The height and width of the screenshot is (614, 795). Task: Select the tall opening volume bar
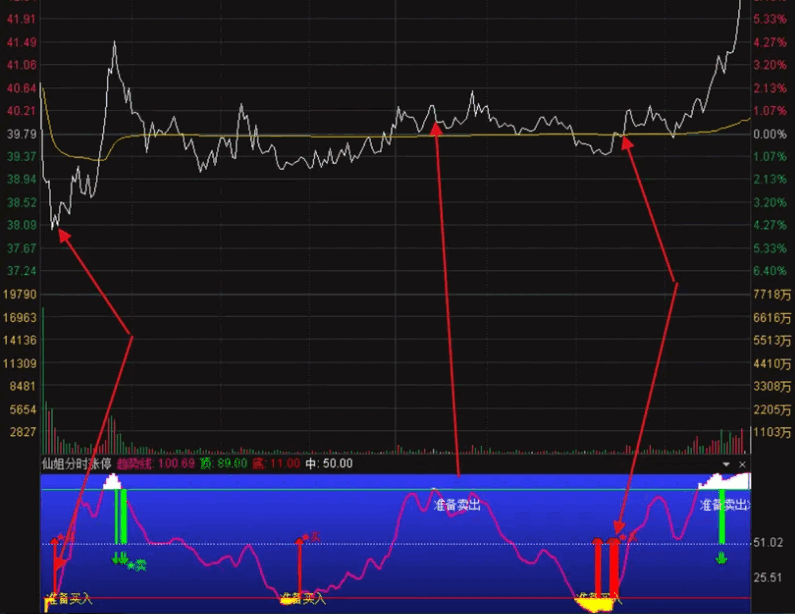[43, 380]
